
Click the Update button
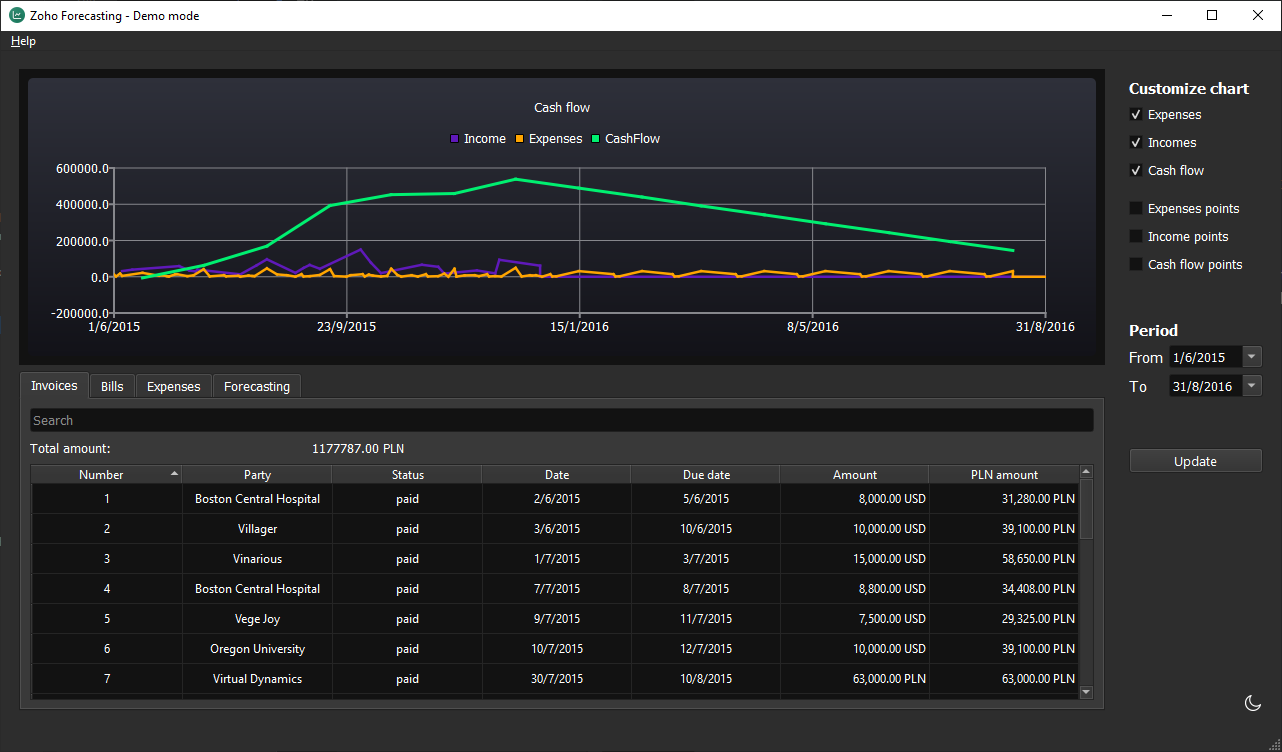(x=1196, y=461)
